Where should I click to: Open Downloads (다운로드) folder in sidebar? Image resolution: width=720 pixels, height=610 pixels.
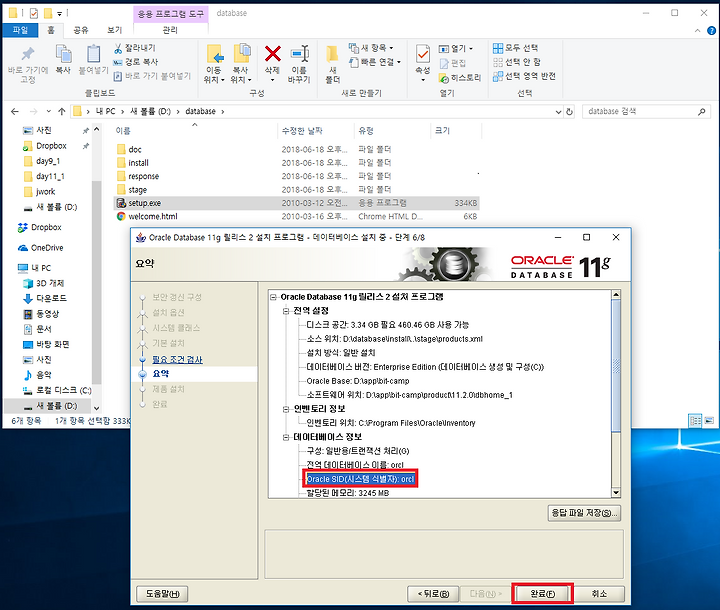click(x=51, y=299)
